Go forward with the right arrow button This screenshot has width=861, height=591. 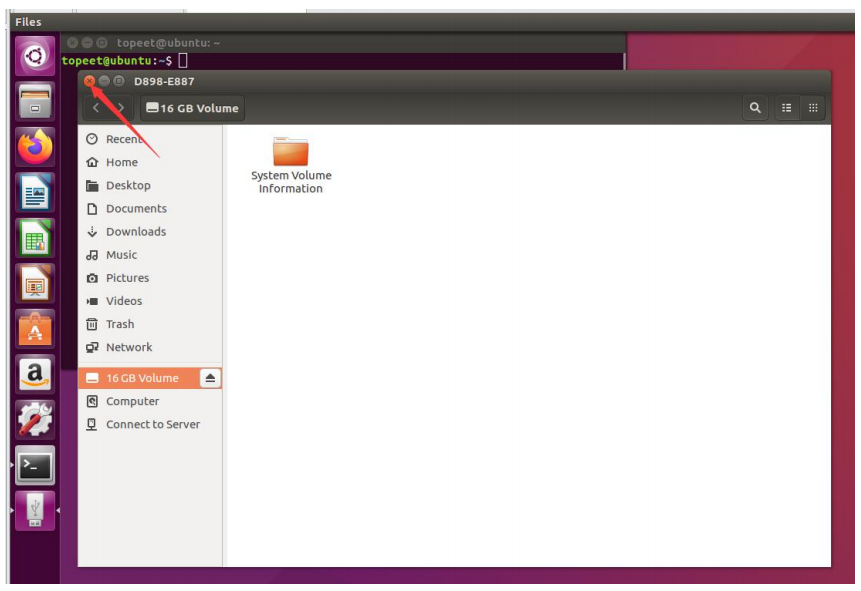click(x=121, y=108)
